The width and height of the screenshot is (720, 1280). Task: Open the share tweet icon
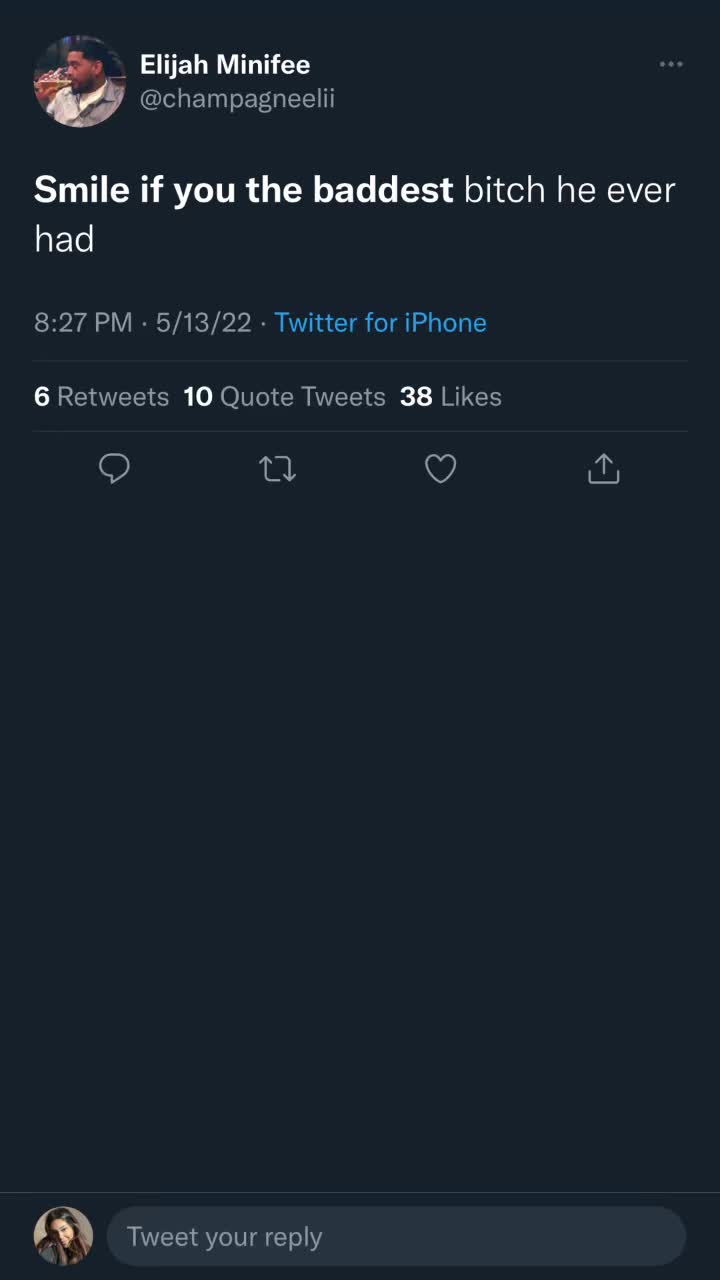pyautogui.click(x=604, y=468)
